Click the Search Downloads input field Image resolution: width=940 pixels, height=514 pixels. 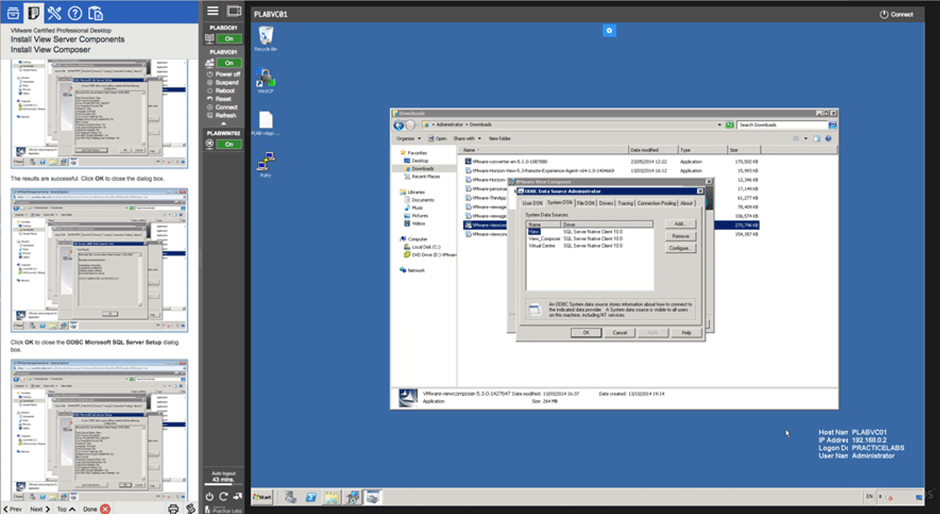[782, 125]
